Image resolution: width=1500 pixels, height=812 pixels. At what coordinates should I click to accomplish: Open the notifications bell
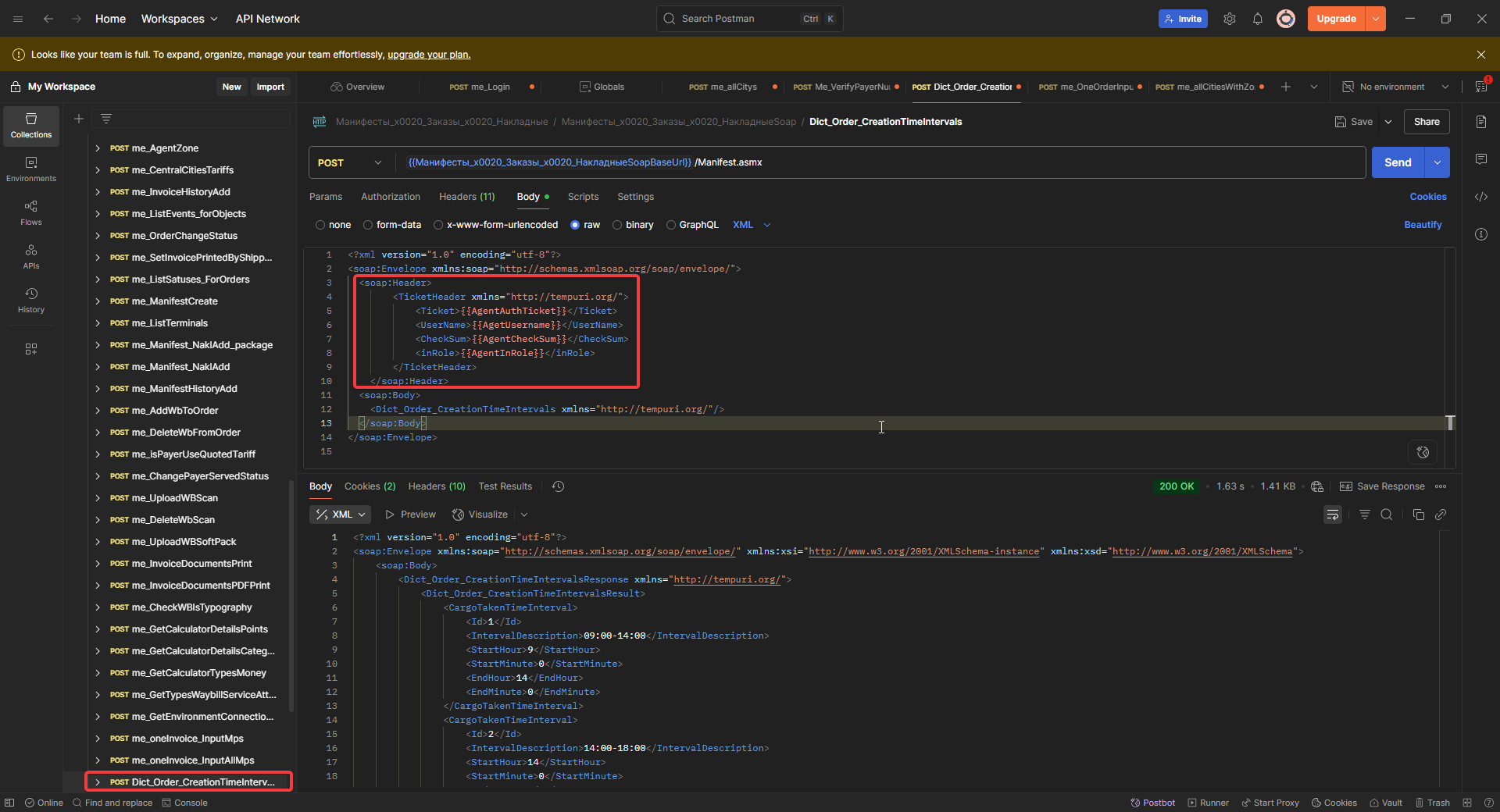[1258, 19]
